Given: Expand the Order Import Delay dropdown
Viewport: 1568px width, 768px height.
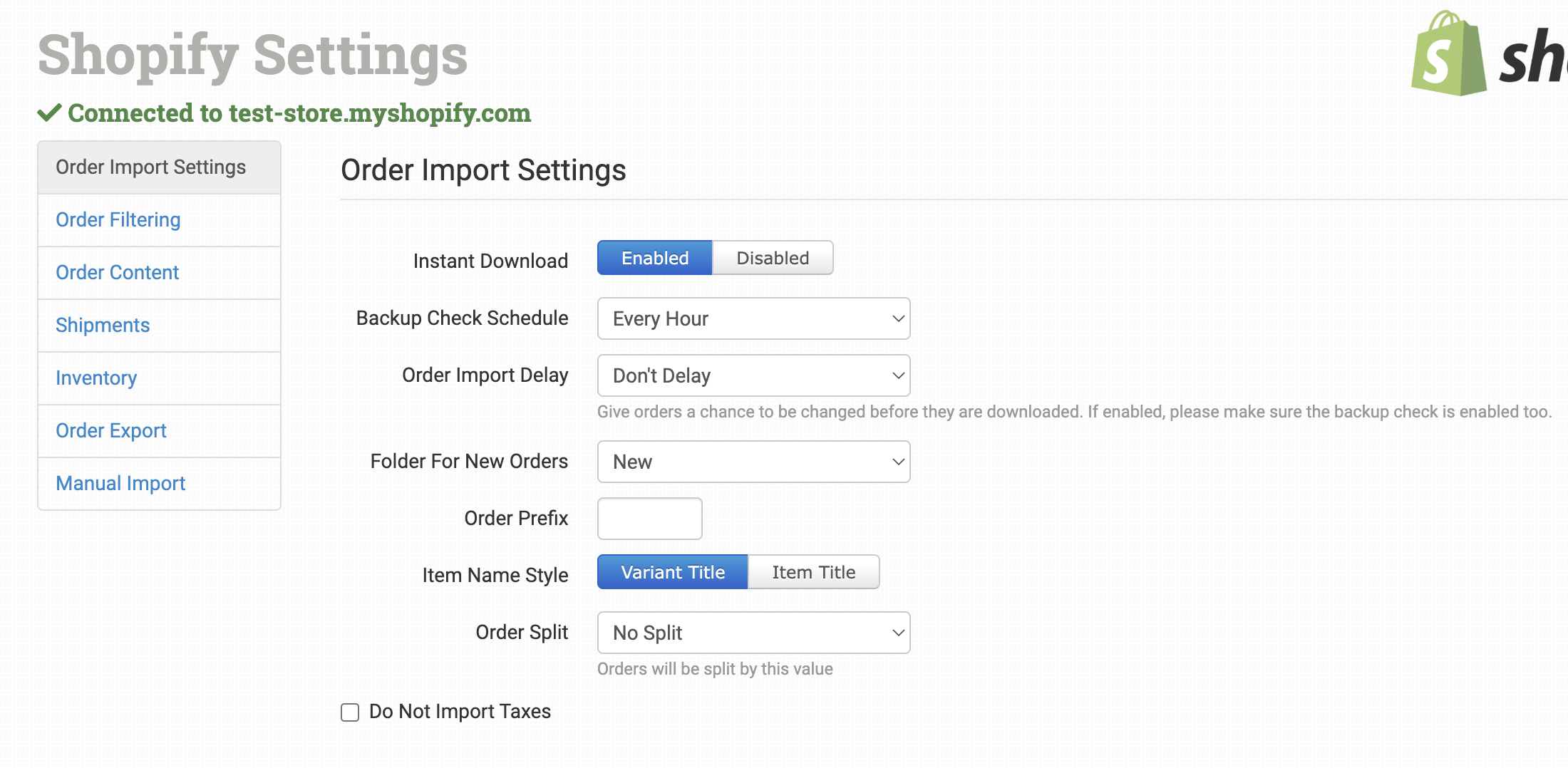Looking at the screenshot, I should pyautogui.click(x=753, y=375).
